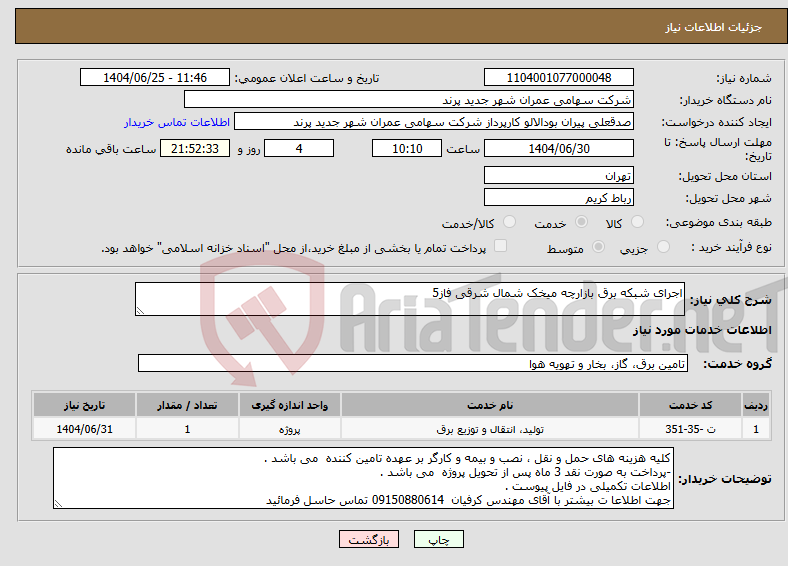
Task: Click the شرح کلی نیاز description textarea
Action: pyautogui.click(x=410, y=299)
